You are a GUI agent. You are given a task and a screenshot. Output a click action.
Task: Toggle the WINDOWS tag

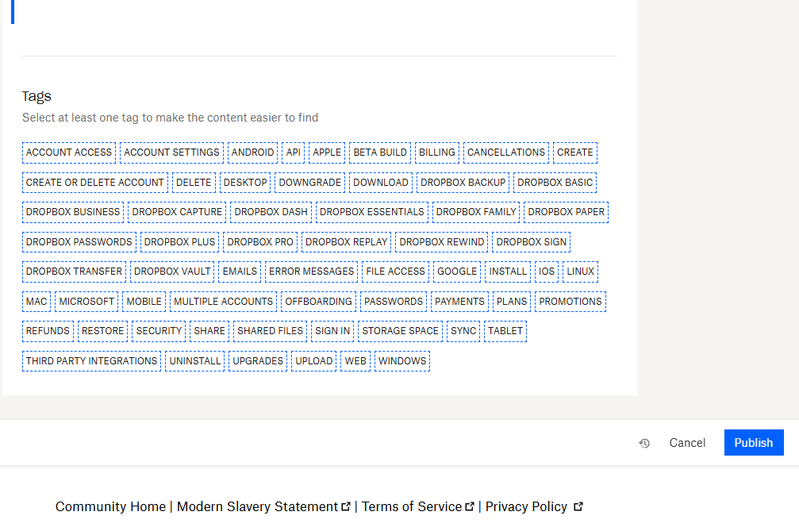(402, 361)
